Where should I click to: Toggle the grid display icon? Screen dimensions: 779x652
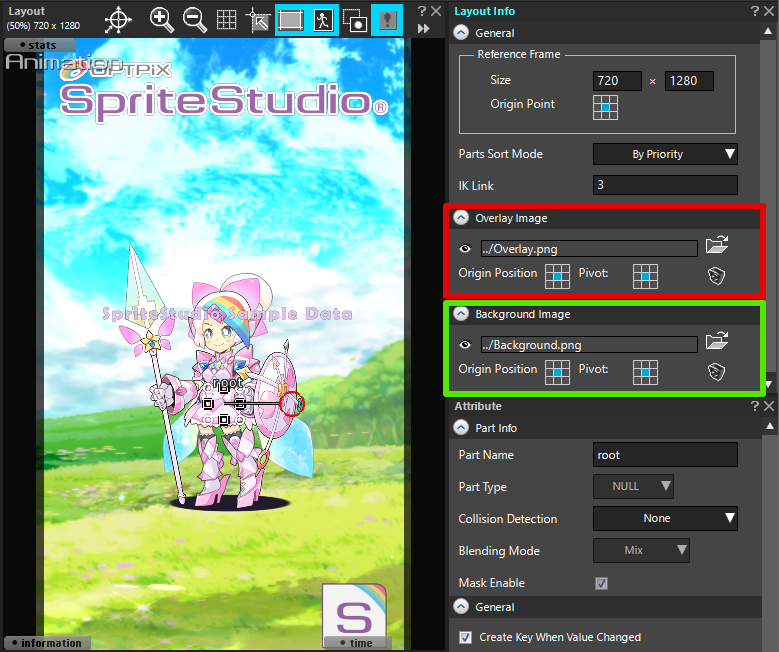click(227, 20)
